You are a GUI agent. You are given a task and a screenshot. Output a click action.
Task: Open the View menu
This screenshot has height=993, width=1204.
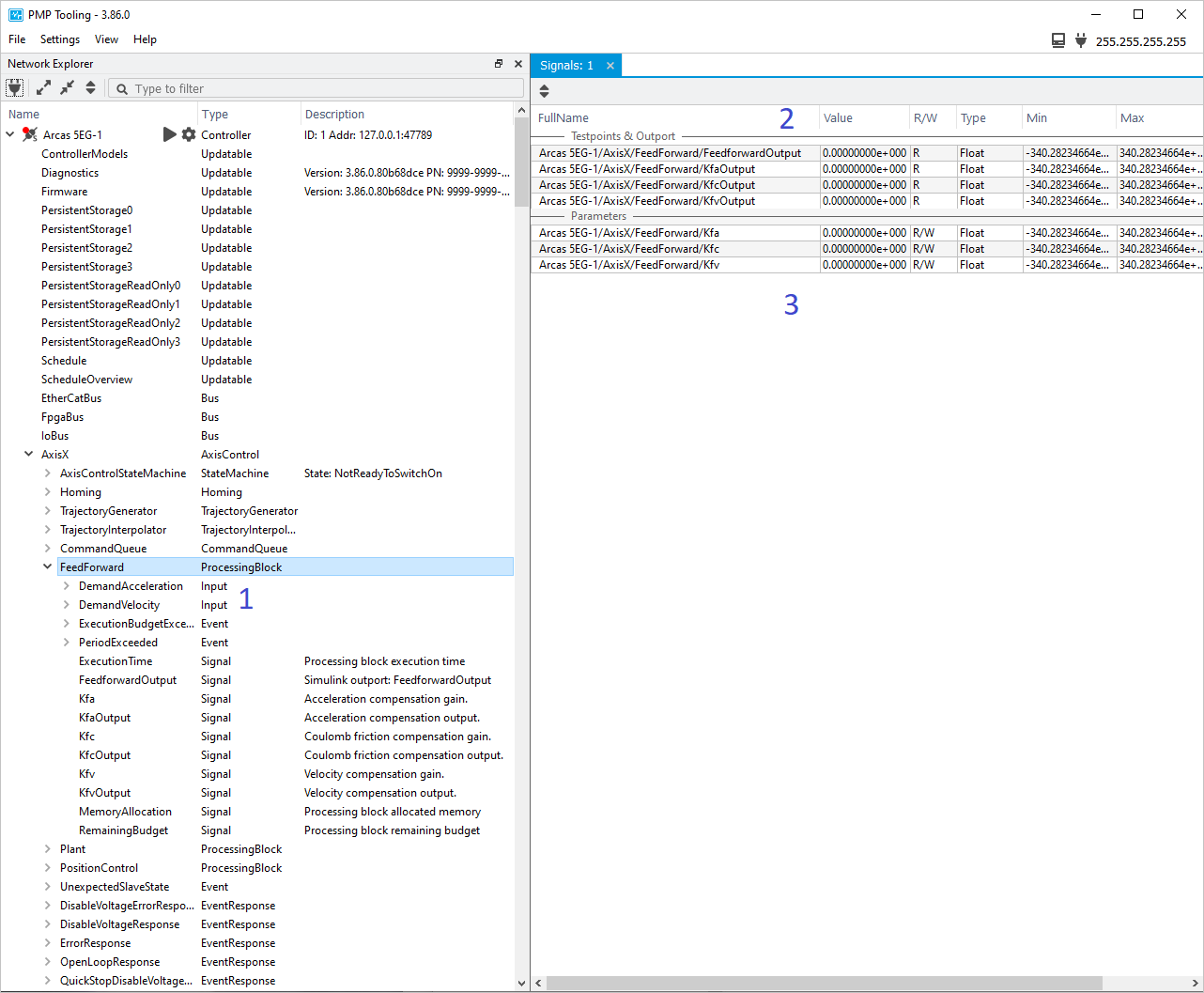click(x=106, y=39)
